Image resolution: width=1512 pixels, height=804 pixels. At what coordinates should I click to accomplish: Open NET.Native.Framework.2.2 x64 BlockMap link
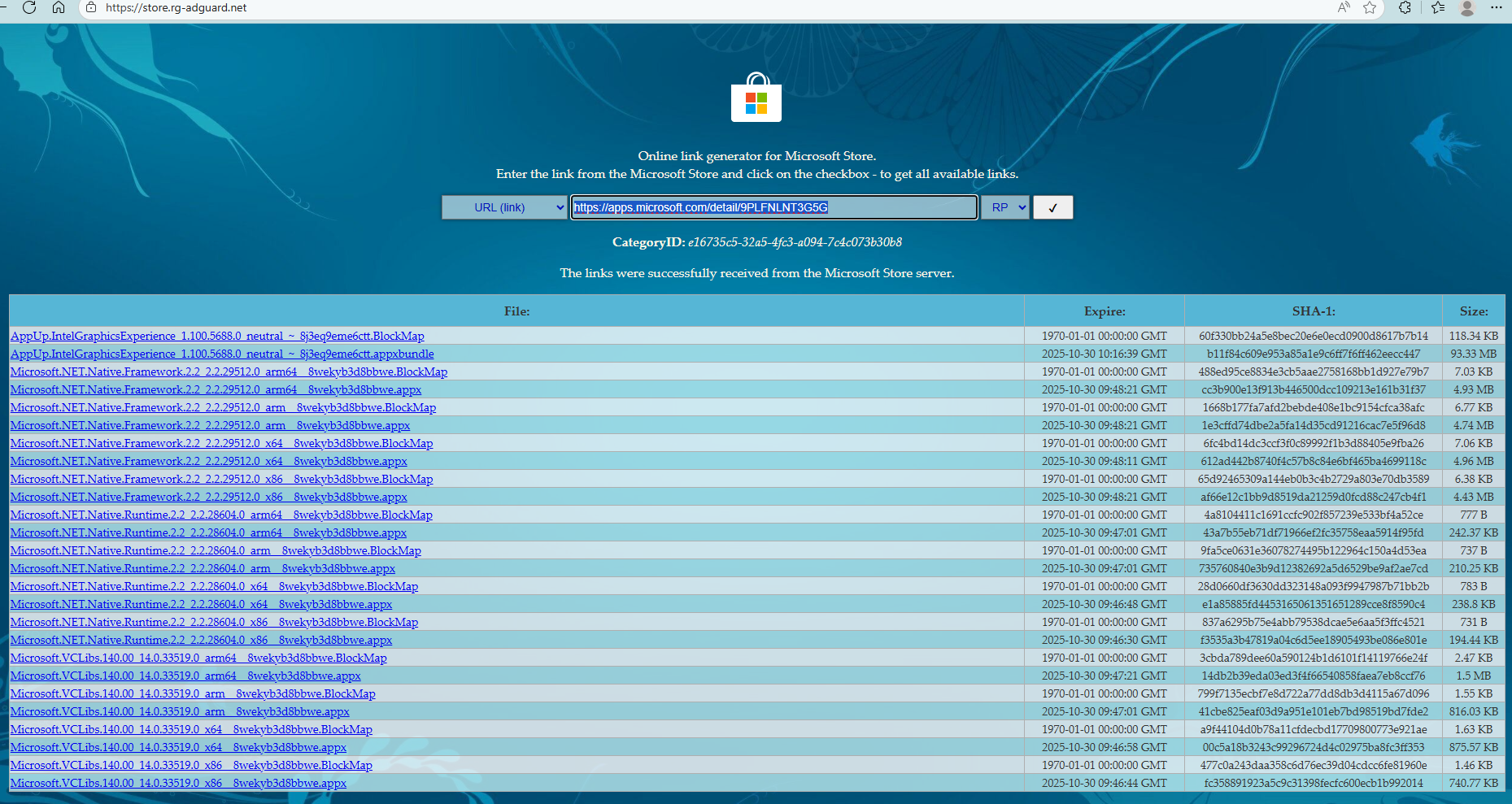pyautogui.click(x=221, y=443)
